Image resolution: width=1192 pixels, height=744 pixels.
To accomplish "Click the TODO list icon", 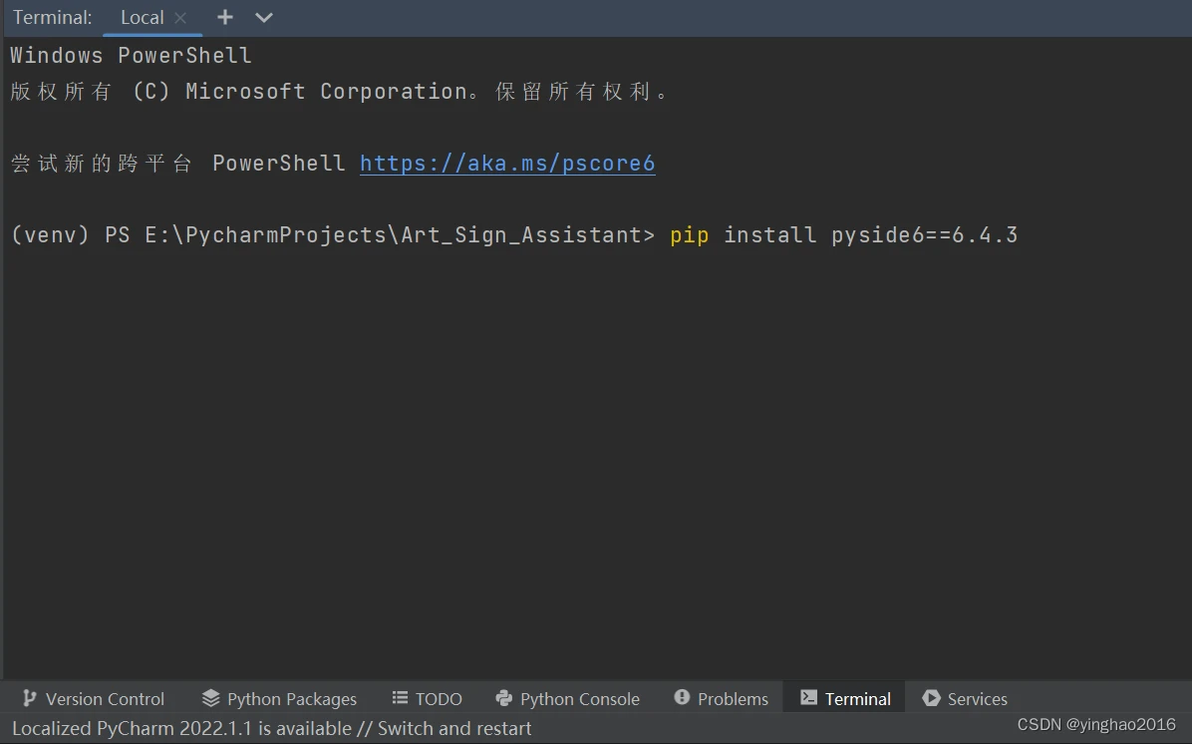I will coord(400,698).
